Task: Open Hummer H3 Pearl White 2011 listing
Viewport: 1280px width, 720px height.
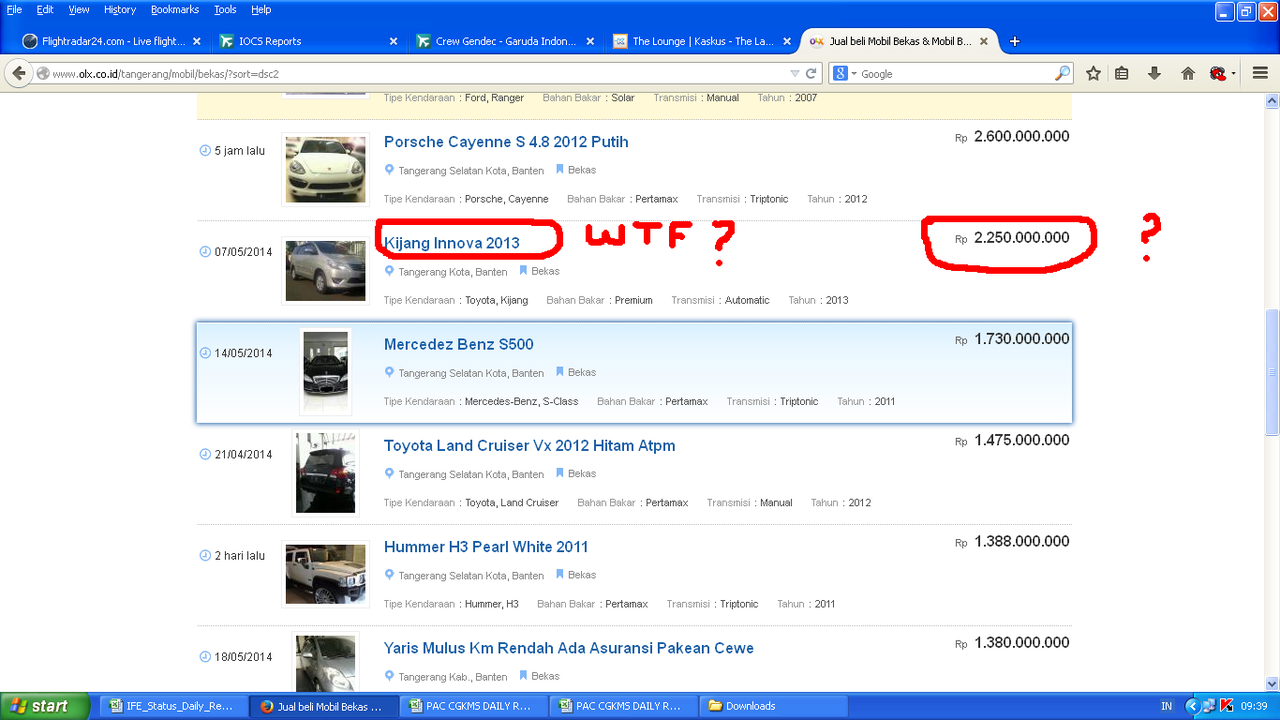Action: tap(486, 547)
